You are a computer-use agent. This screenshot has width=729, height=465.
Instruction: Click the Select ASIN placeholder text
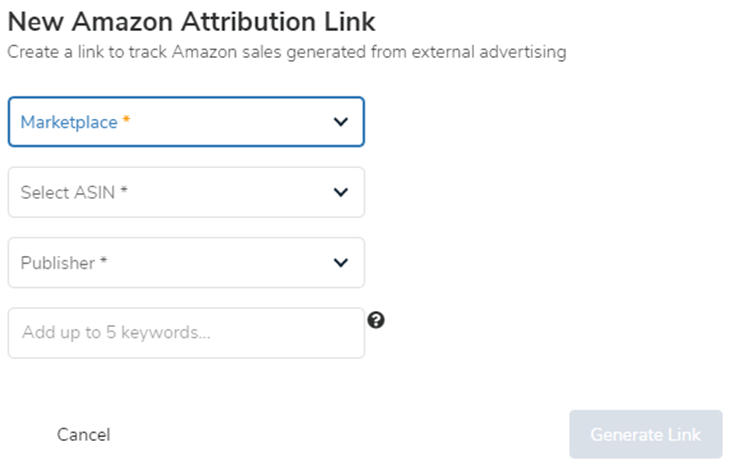67,192
